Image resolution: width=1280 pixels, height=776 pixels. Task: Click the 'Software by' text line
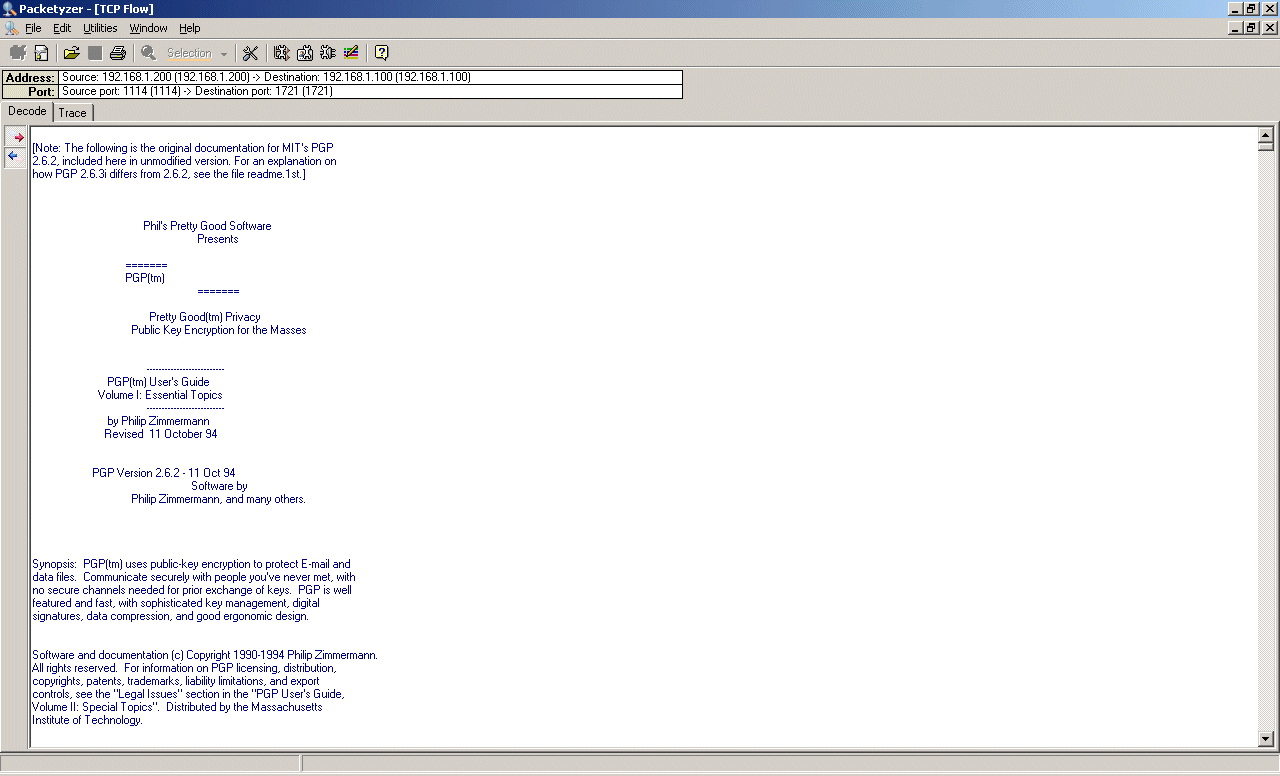(x=219, y=486)
